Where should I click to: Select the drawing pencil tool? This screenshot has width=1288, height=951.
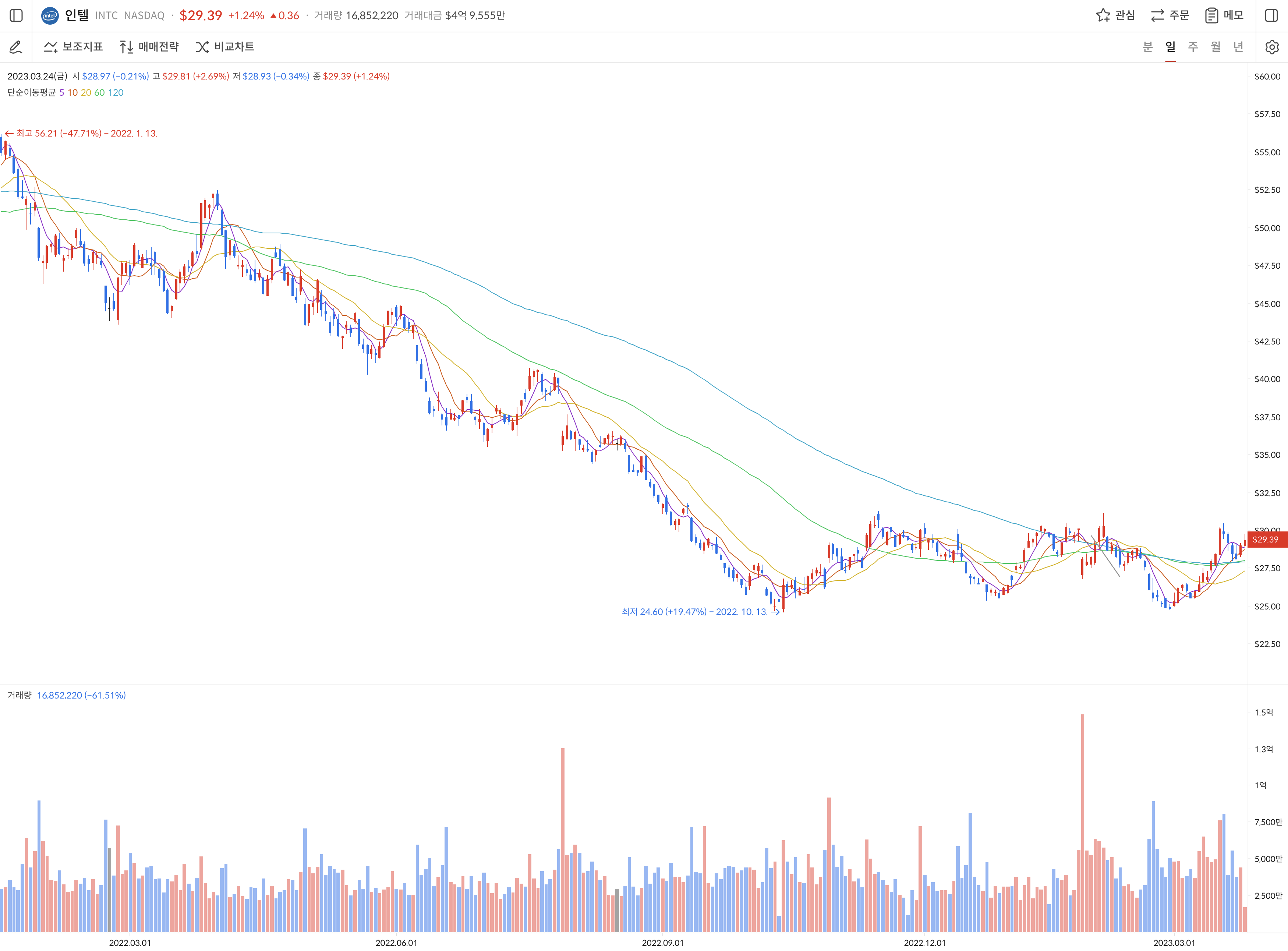click(x=16, y=47)
